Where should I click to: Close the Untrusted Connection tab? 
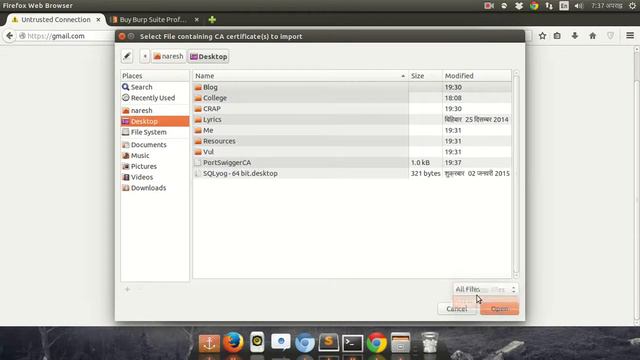[98, 20]
